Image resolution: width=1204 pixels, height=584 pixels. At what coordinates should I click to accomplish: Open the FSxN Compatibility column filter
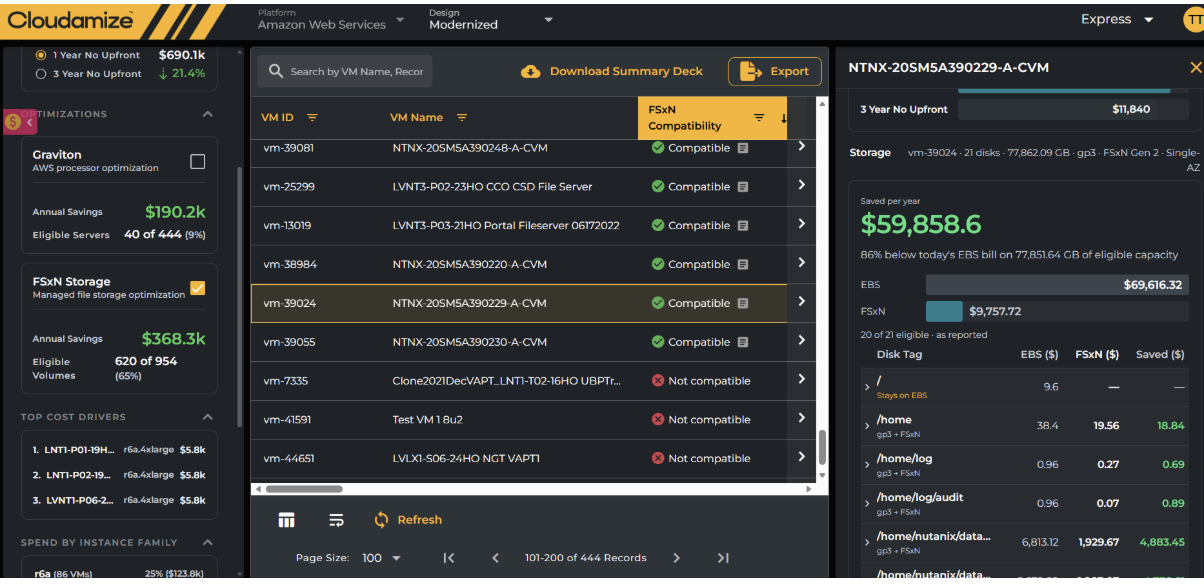[x=759, y=118]
